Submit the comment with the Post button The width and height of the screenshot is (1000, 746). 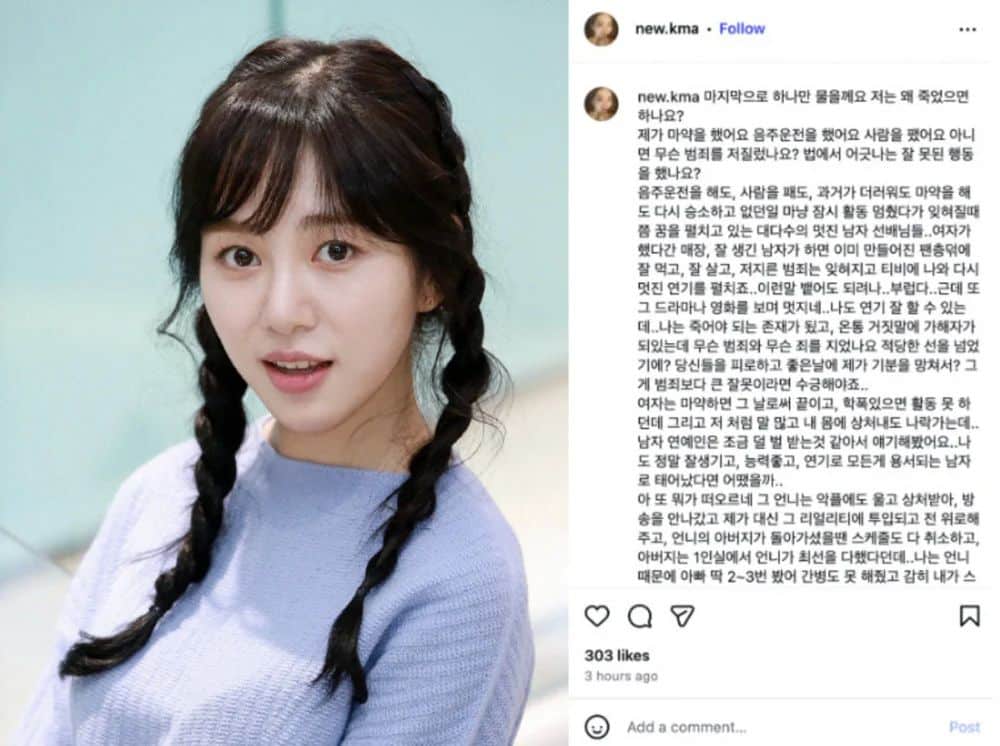964,727
